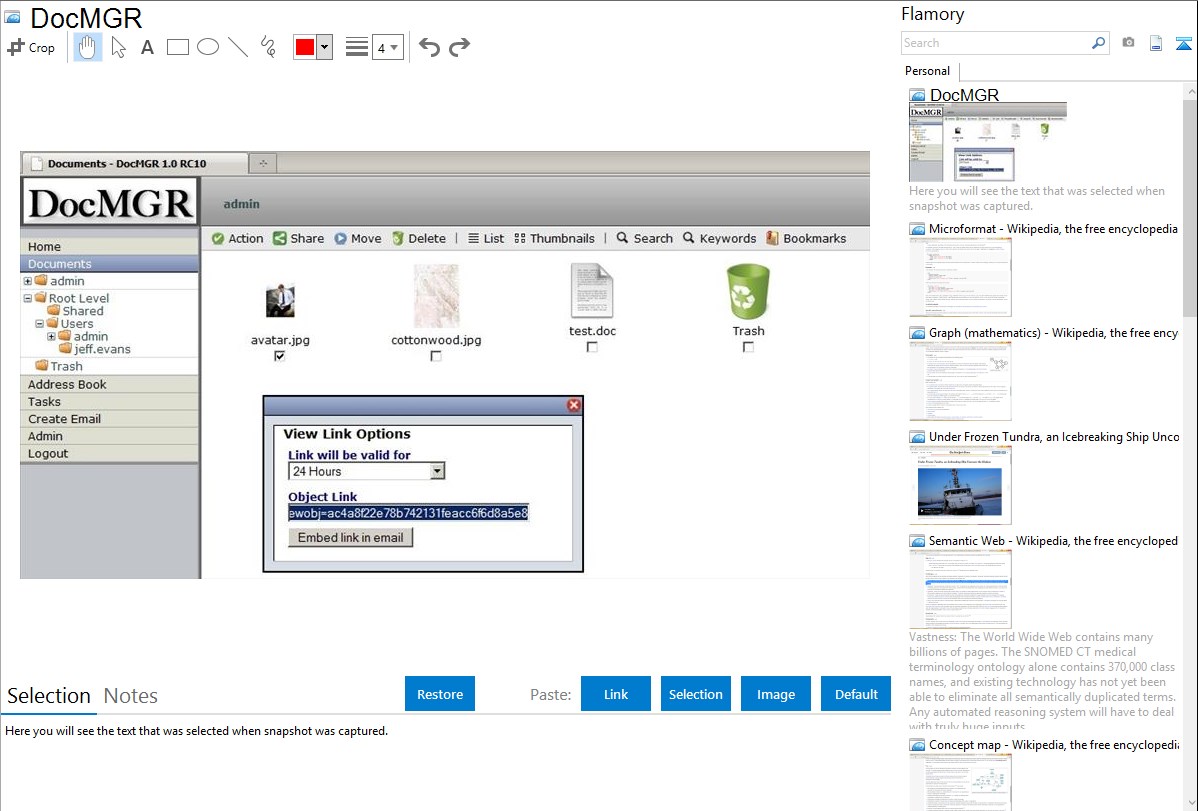Viewport: 1198px width, 811px height.
Task: Click the Paste Link button
Action: click(616, 694)
